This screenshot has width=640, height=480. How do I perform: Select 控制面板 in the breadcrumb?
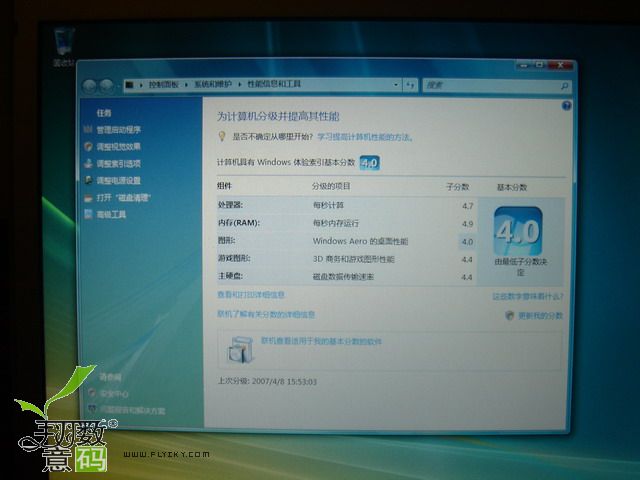163,84
